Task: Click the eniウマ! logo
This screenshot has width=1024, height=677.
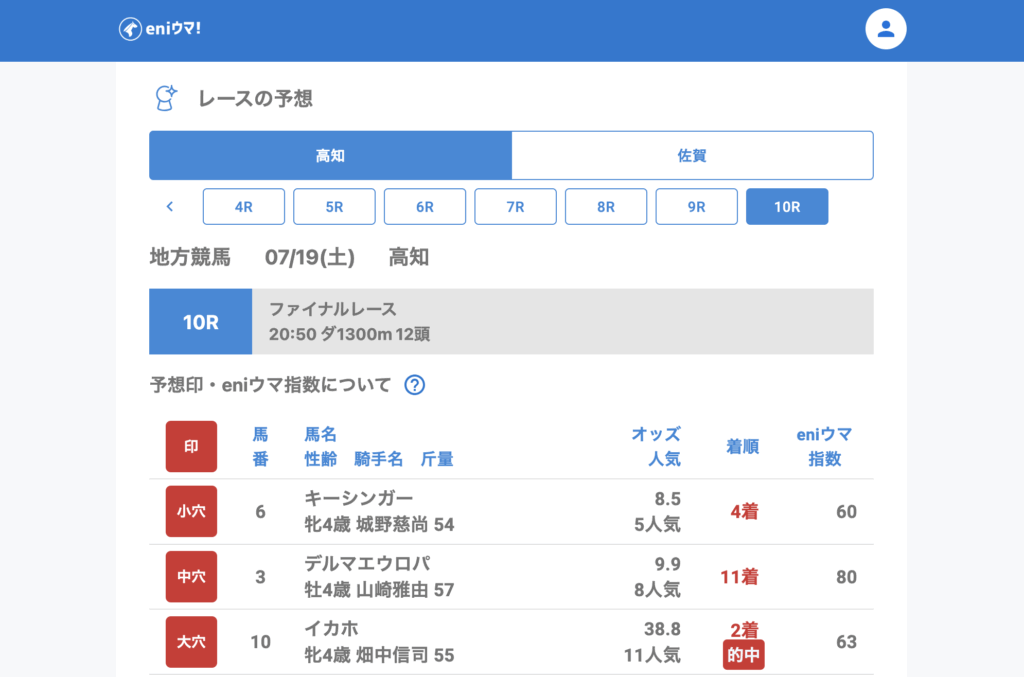Action: coord(160,29)
